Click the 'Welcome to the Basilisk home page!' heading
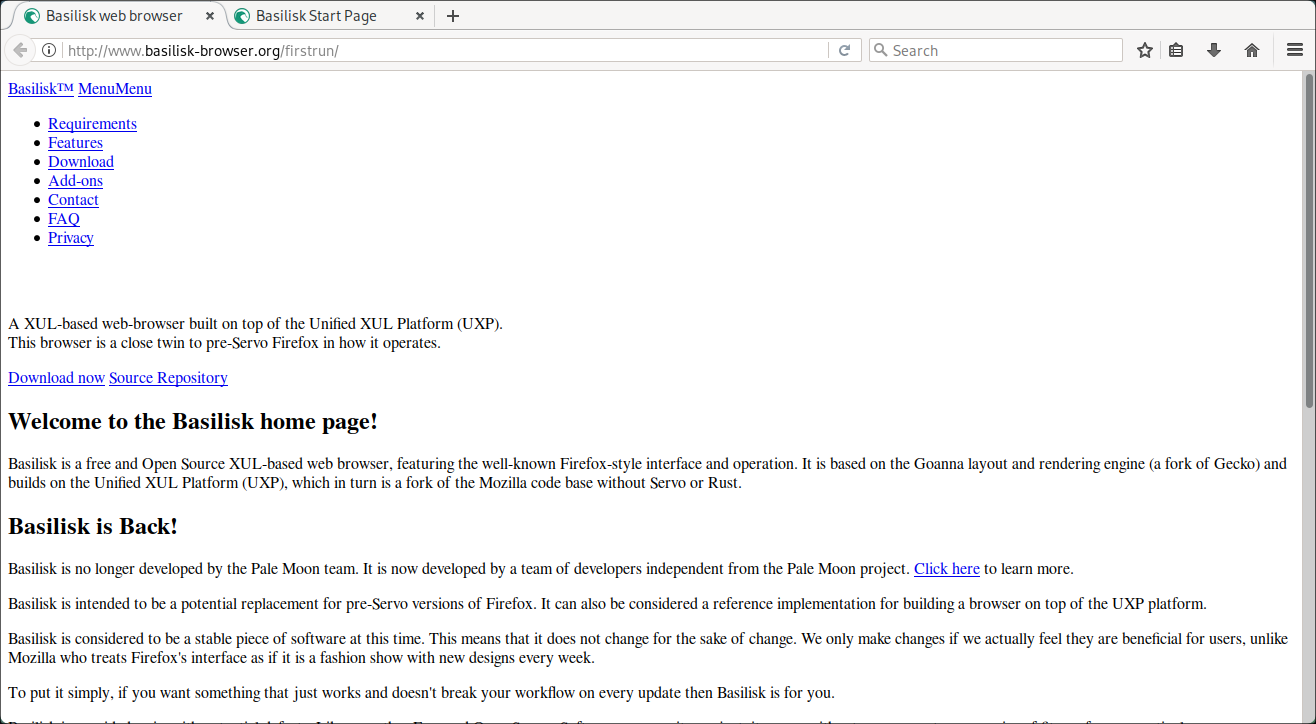 click(193, 421)
